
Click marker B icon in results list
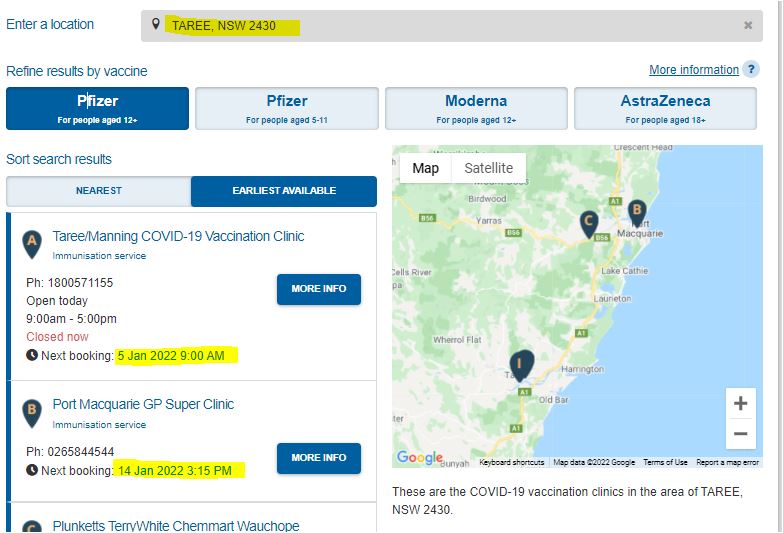[32, 413]
